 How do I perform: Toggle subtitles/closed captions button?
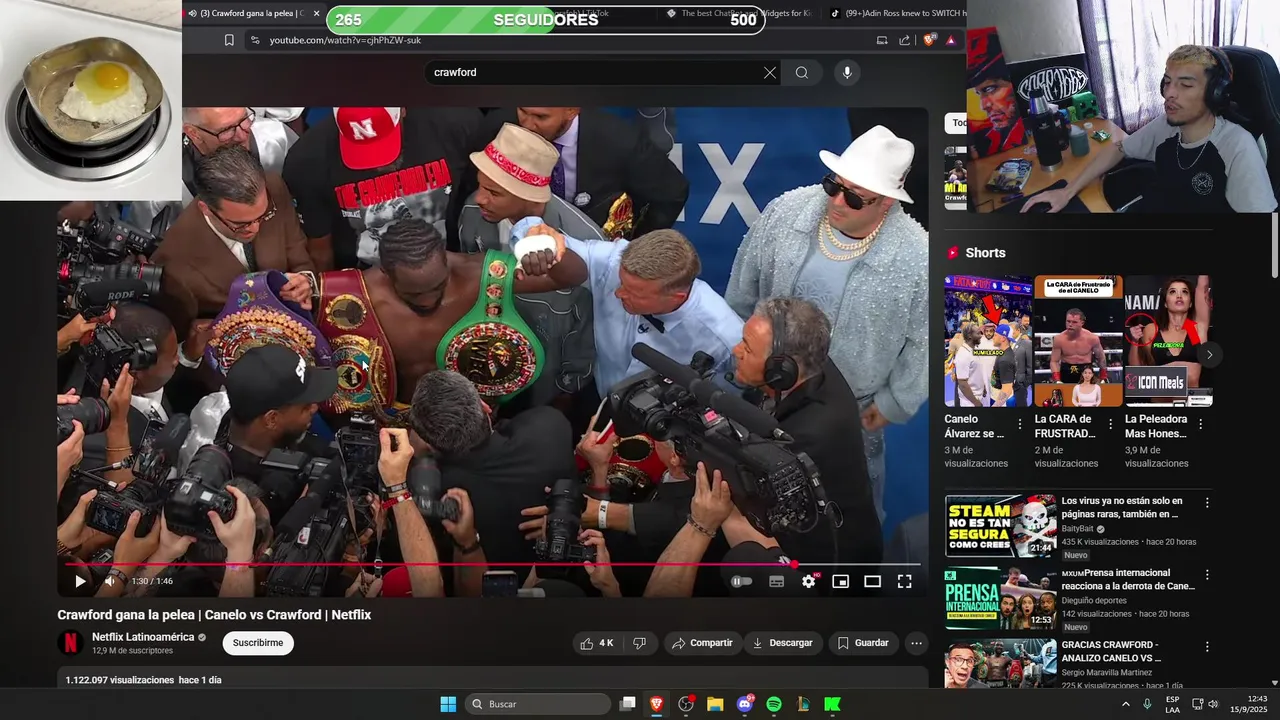tap(776, 581)
